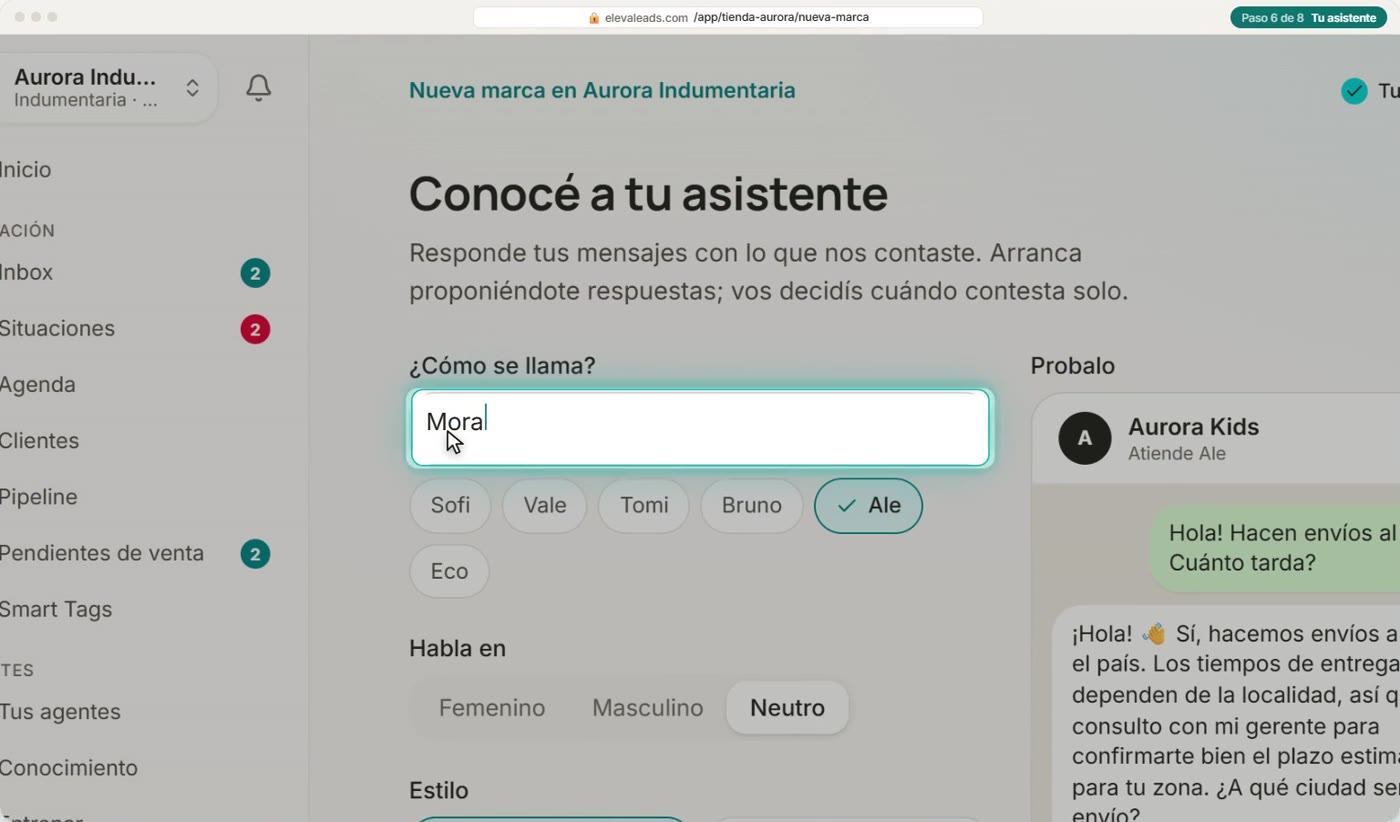Open the notifications bell

pyautogui.click(x=258, y=88)
